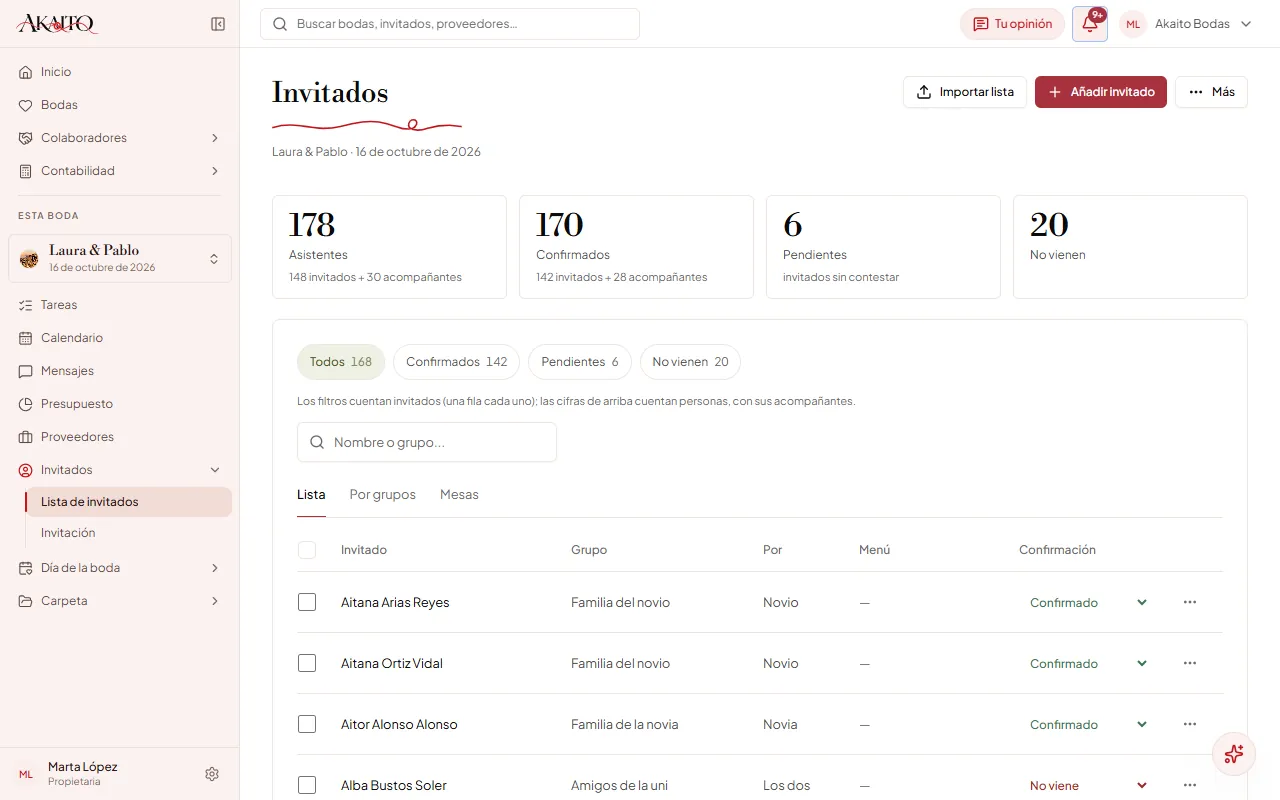Collapse the Invitados section
Viewport: 1280px width, 800px height.
click(120, 470)
